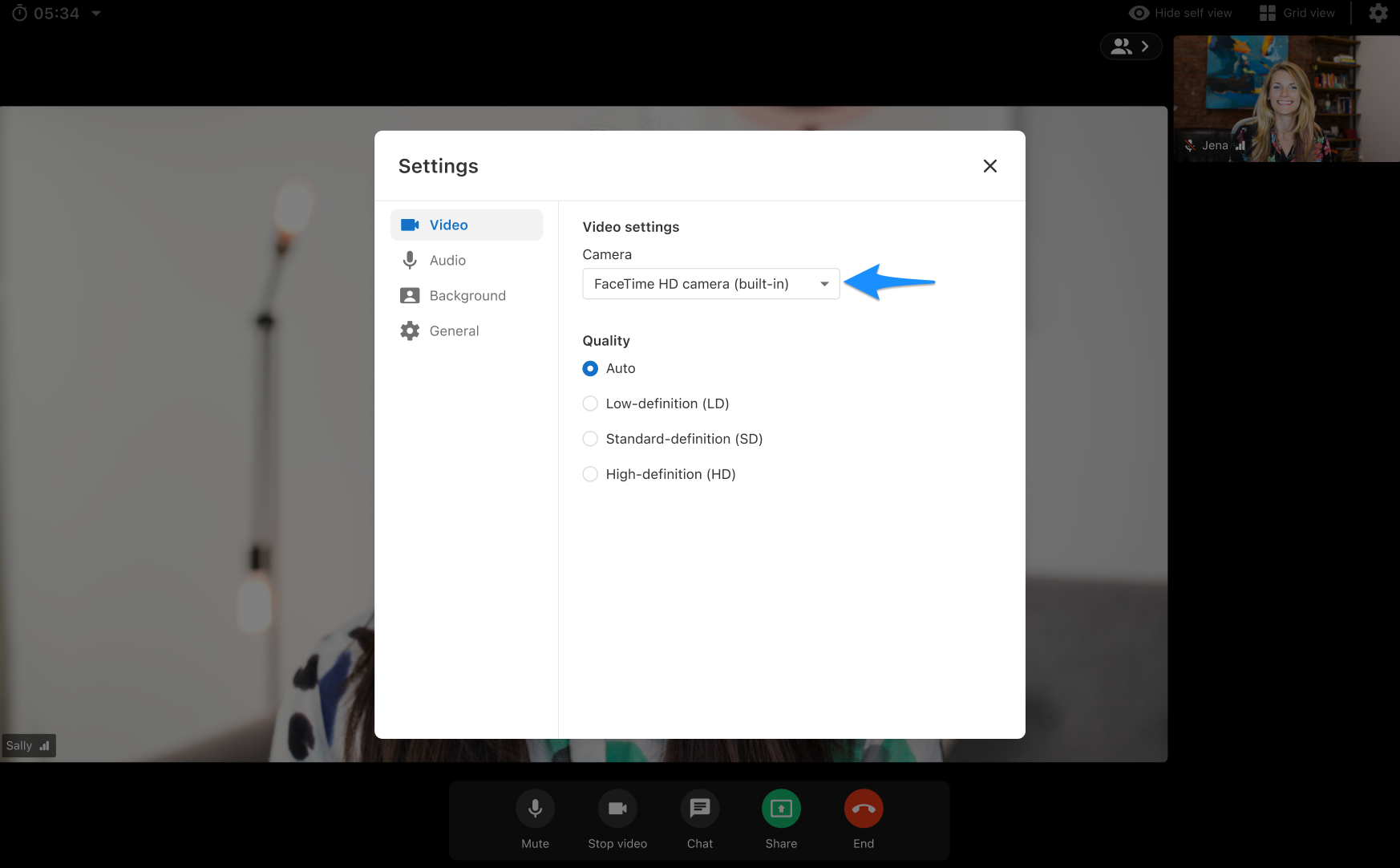
Task: Share your screen
Action: 781,809
